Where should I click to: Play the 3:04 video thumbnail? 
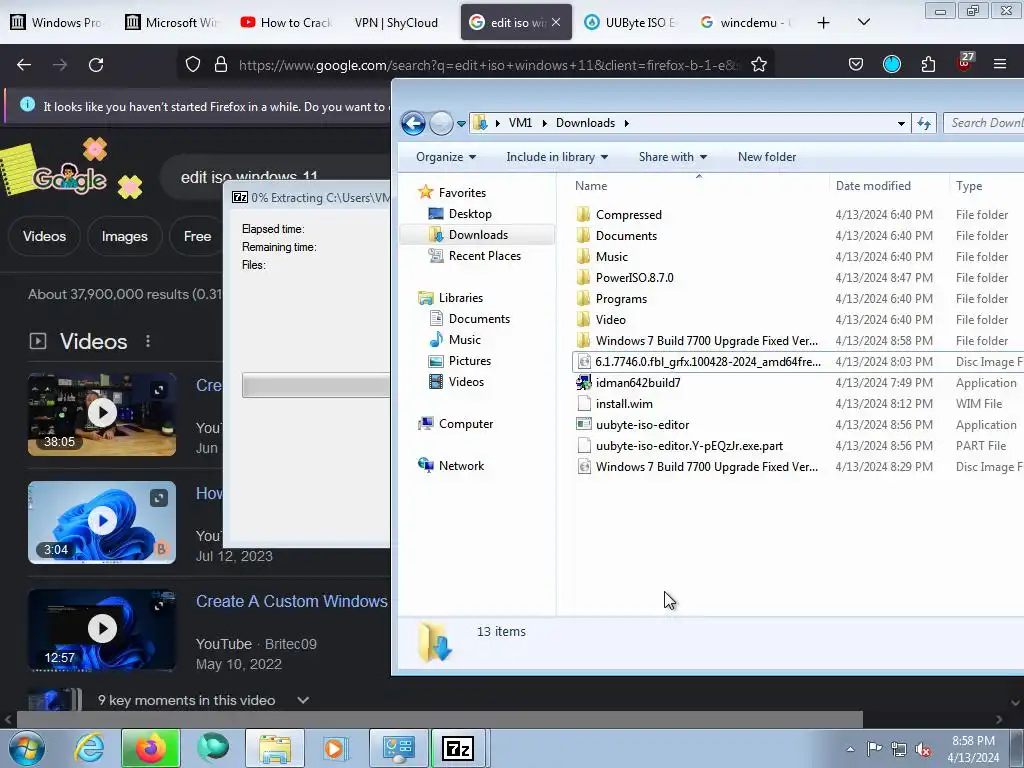102,522
